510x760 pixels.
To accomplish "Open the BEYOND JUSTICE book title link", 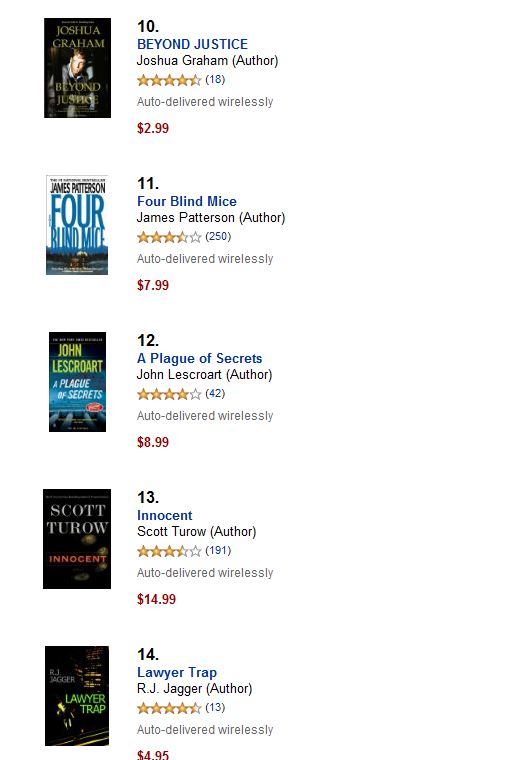I will coord(192,44).
